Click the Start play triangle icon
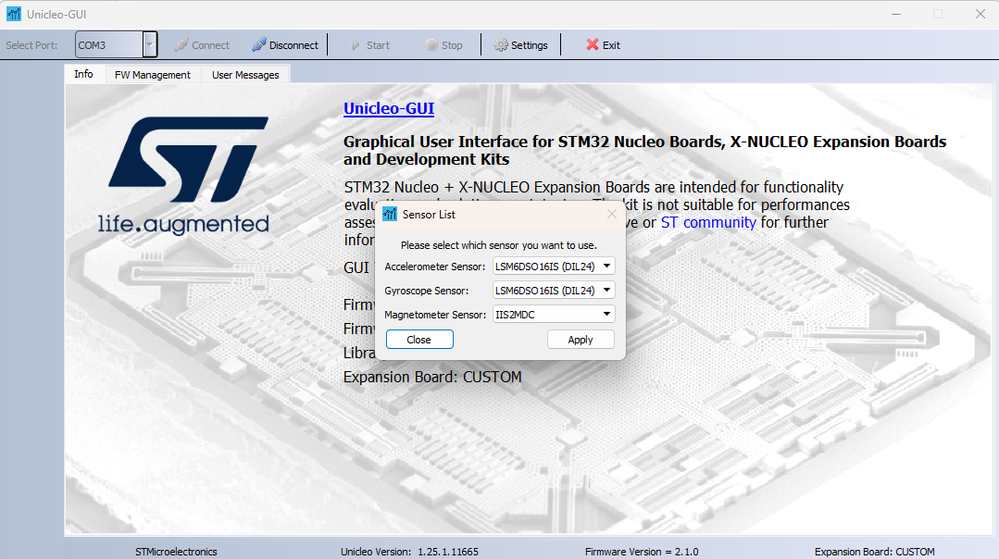The height and width of the screenshot is (559, 999). coord(356,45)
